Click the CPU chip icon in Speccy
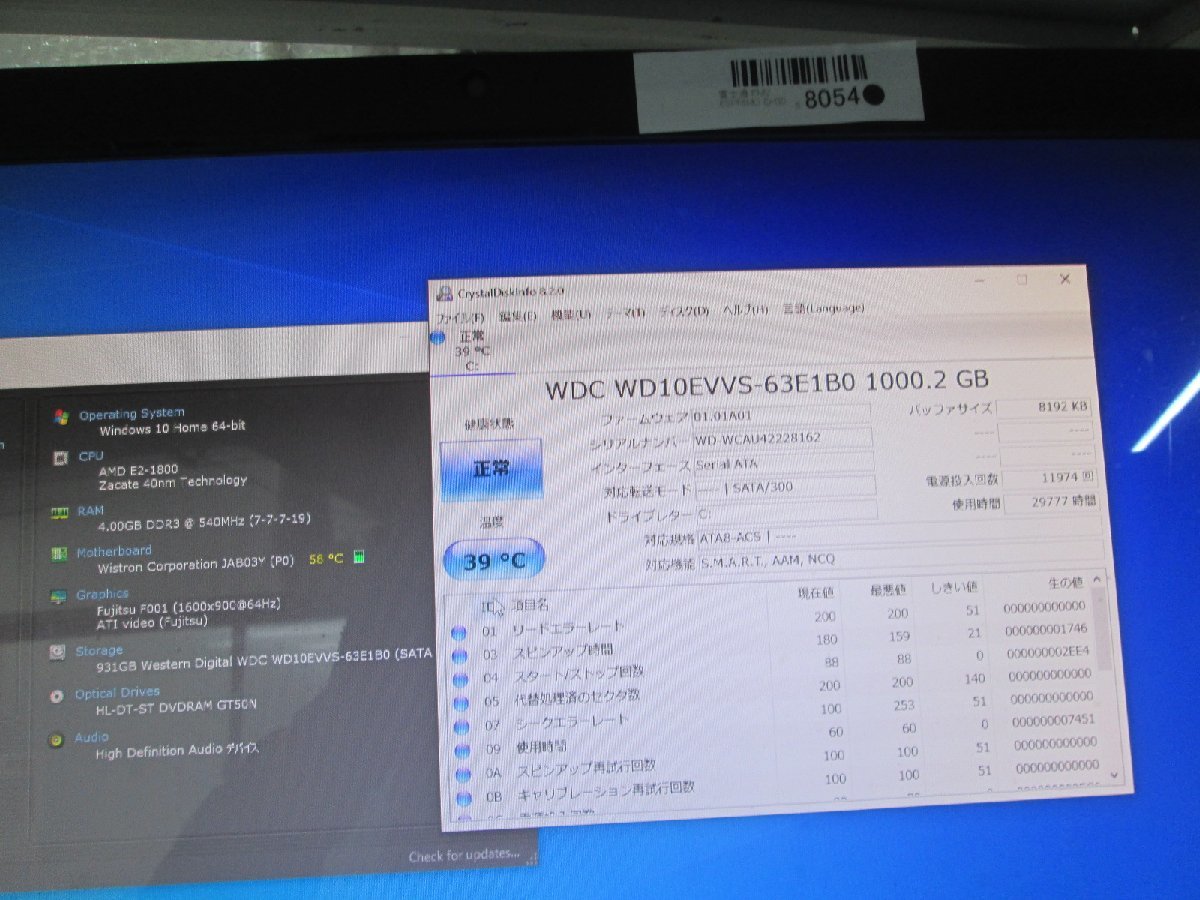 (x=59, y=458)
